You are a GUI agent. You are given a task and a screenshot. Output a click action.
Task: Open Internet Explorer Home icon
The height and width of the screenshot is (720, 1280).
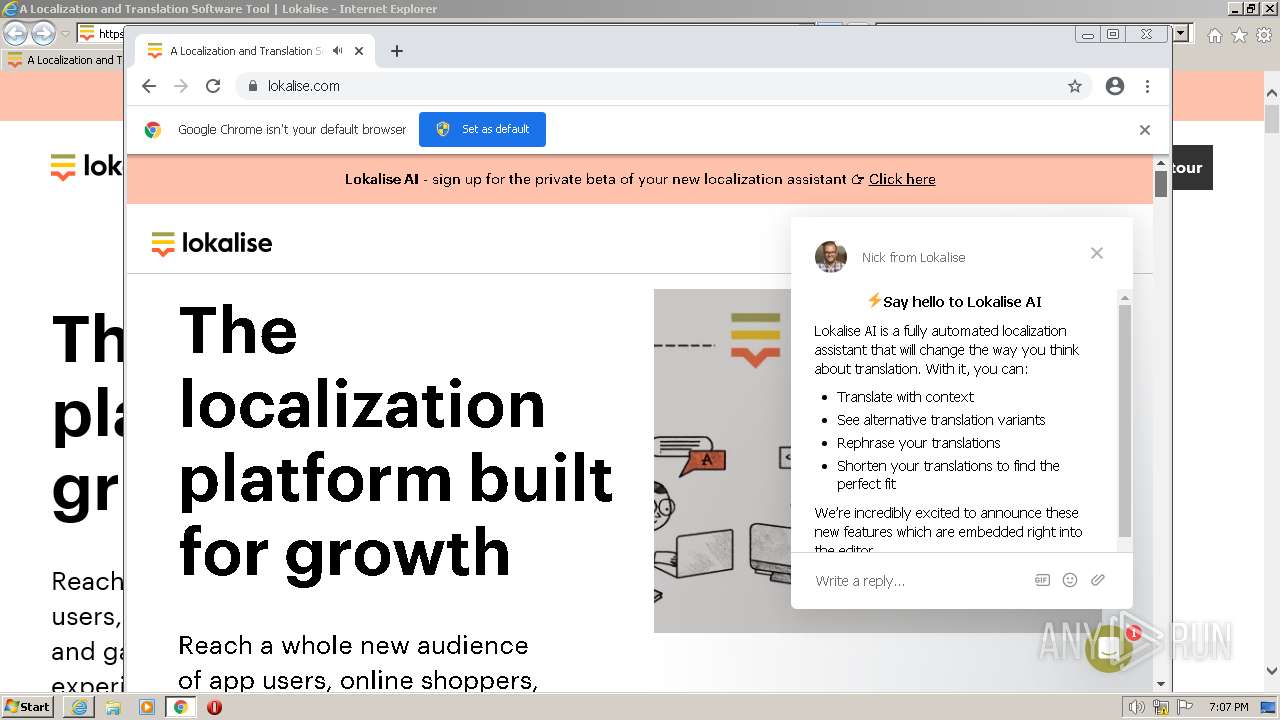tap(1214, 35)
